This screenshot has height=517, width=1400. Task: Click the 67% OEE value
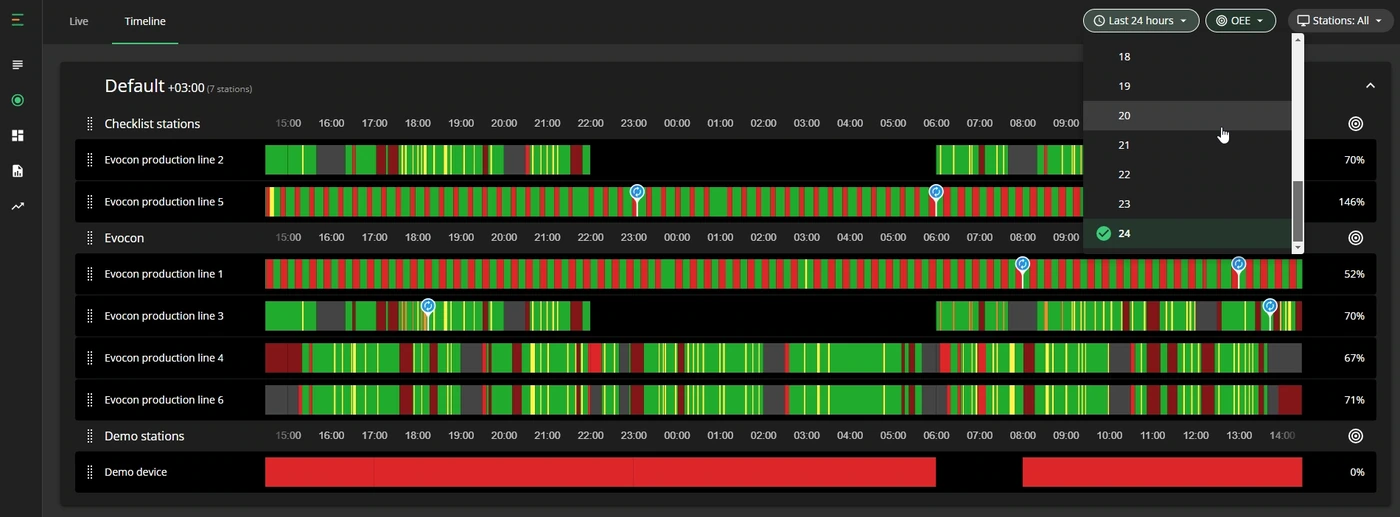pos(1355,358)
